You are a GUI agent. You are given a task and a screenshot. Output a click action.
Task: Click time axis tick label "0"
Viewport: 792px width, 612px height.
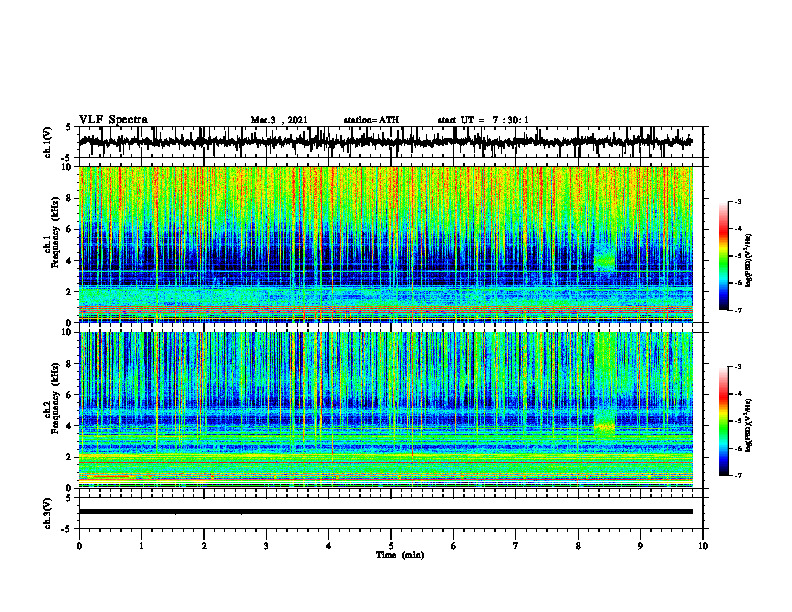(79, 546)
